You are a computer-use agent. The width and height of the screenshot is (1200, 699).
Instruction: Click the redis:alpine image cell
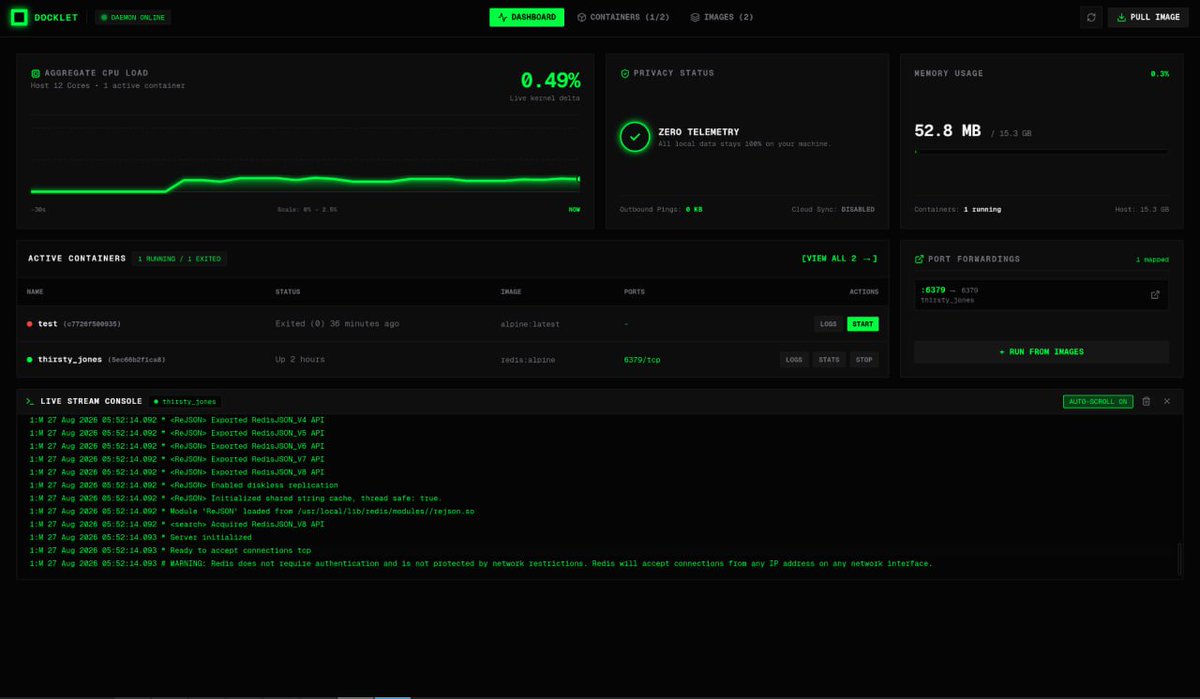[x=528, y=359]
